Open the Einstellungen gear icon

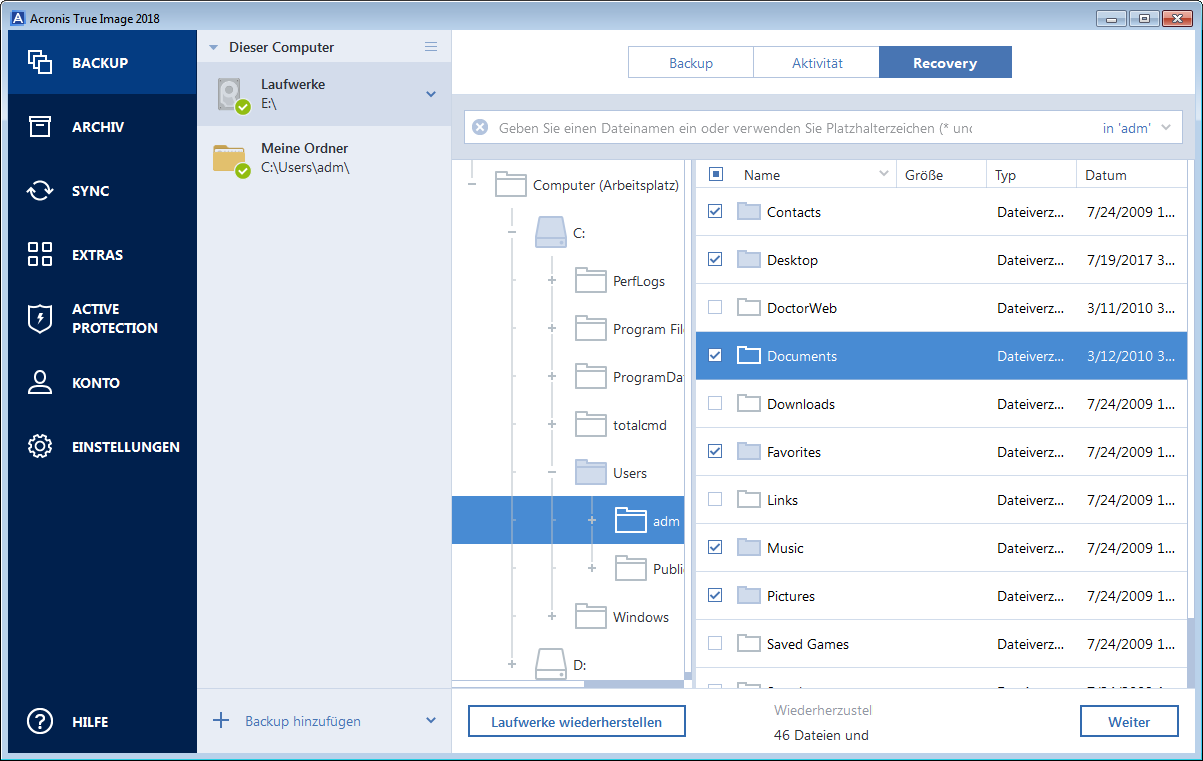click(x=39, y=446)
